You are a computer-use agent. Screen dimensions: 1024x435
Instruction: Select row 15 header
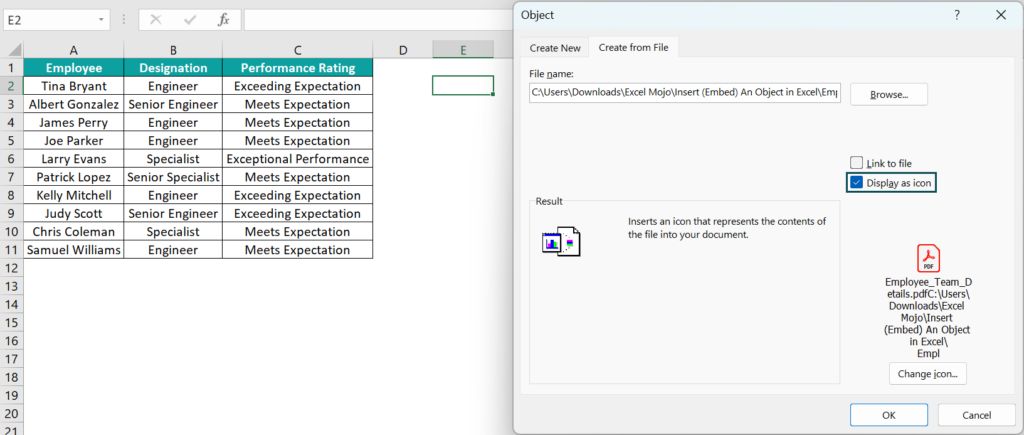coord(12,323)
